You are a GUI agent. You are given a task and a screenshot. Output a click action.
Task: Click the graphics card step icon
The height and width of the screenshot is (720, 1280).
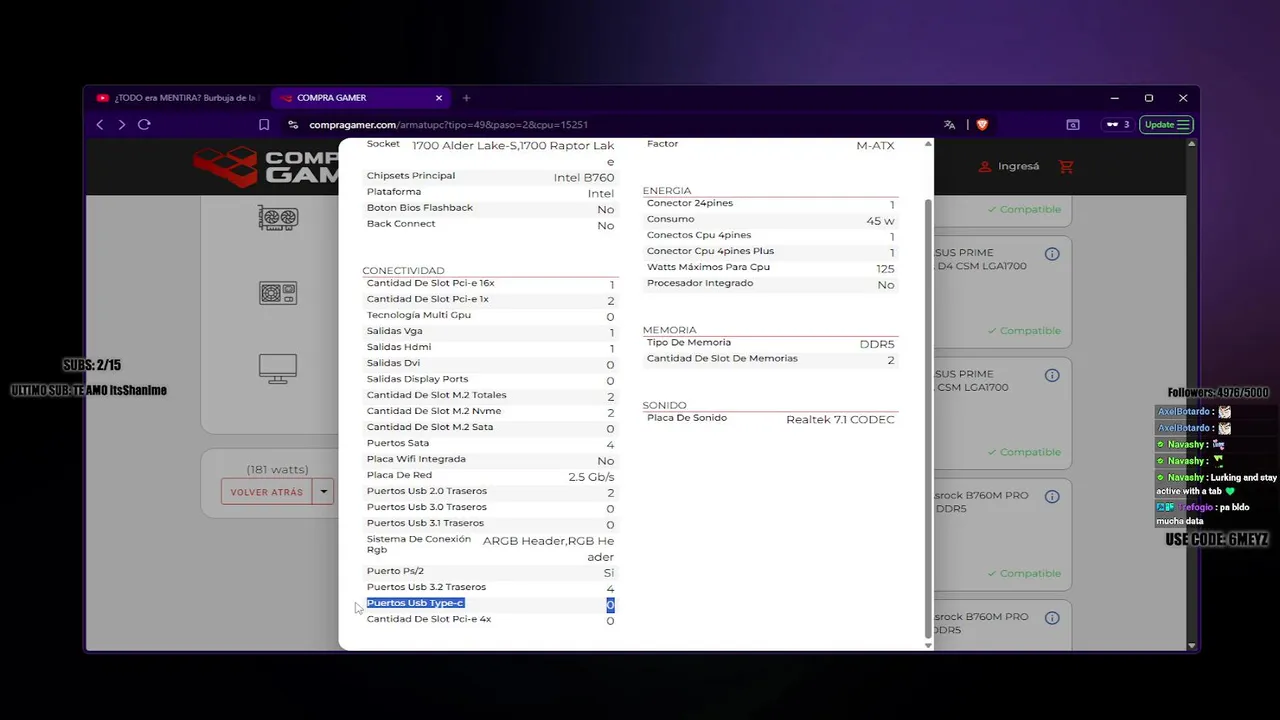tap(278, 218)
